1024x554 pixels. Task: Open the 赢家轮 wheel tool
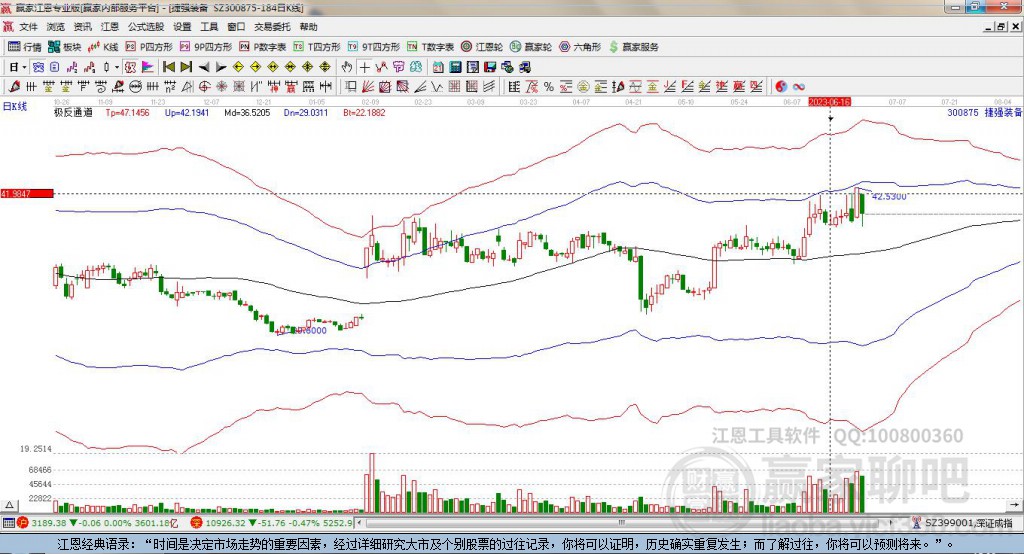pos(531,47)
